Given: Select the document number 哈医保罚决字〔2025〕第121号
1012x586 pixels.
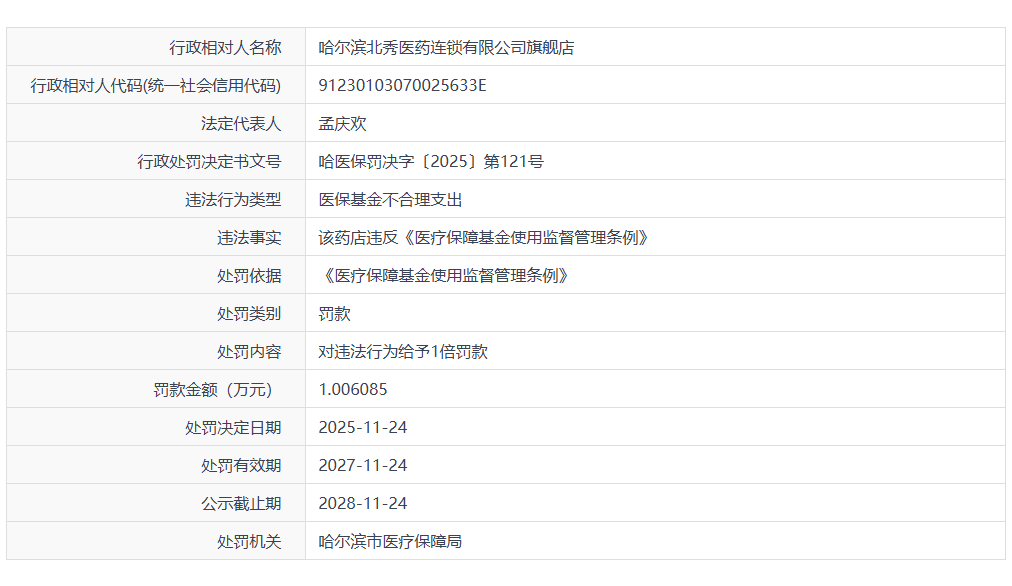Looking at the screenshot, I should (x=430, y=161).
